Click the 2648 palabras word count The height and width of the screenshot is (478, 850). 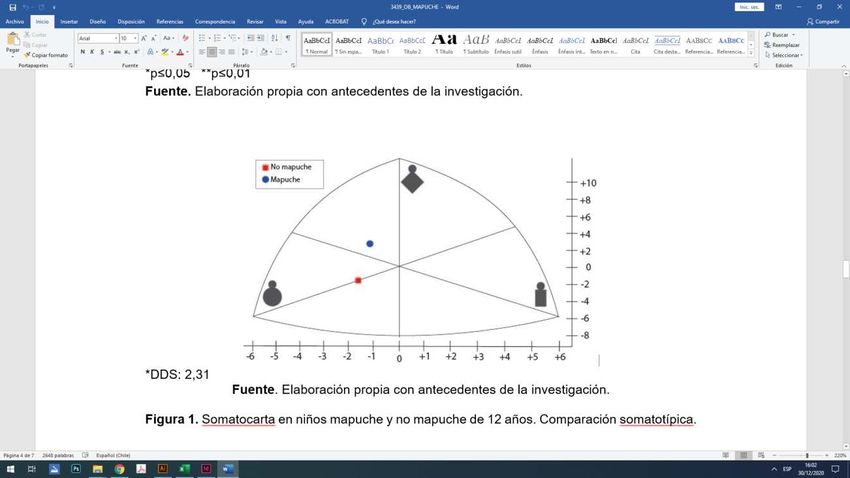58,455
